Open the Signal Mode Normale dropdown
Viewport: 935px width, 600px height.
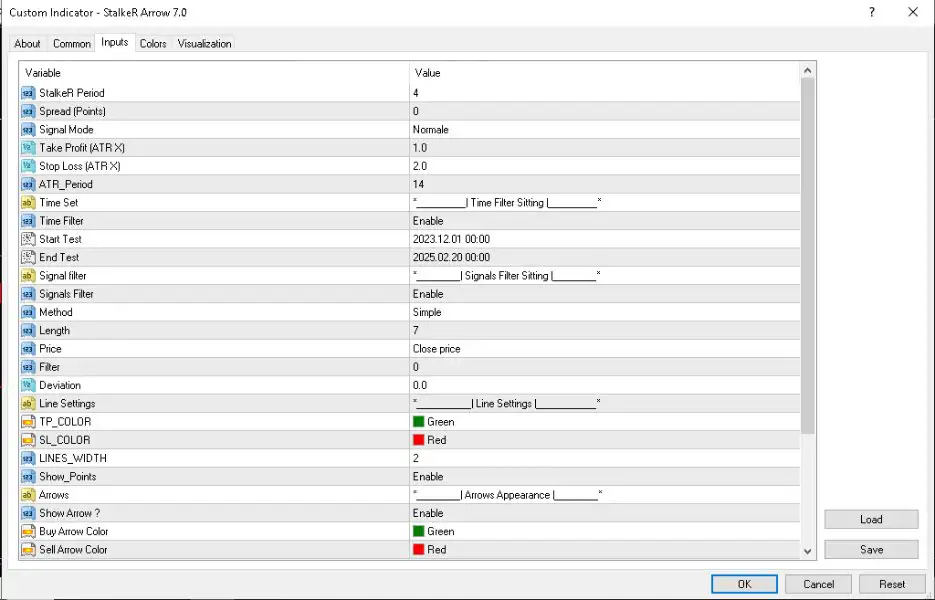431,130
